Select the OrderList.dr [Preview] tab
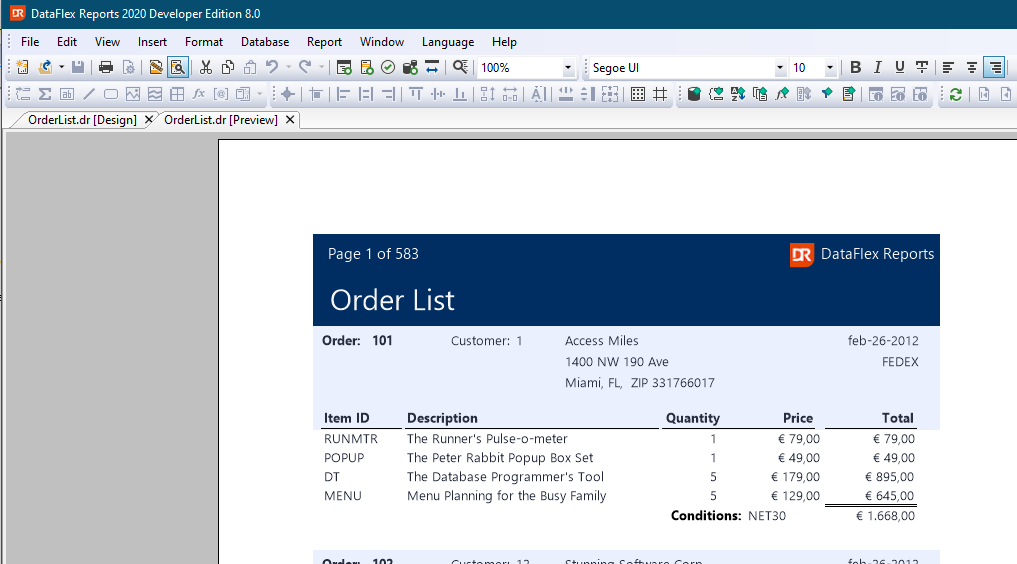This screenshot has width=1017, height=564. (x=221, y=120)
